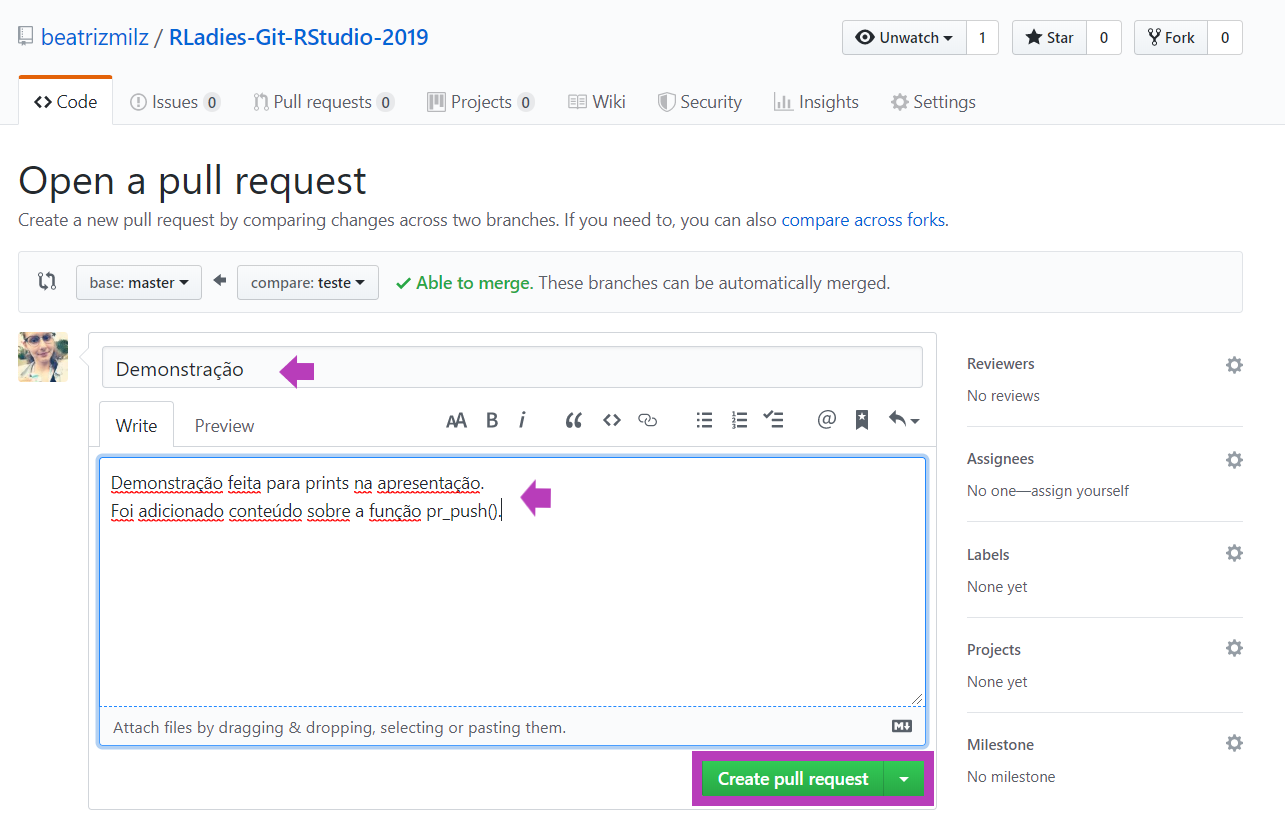The image size is (1285, 833).
Task: Add a bulleted list
Action: click(704, 421)
